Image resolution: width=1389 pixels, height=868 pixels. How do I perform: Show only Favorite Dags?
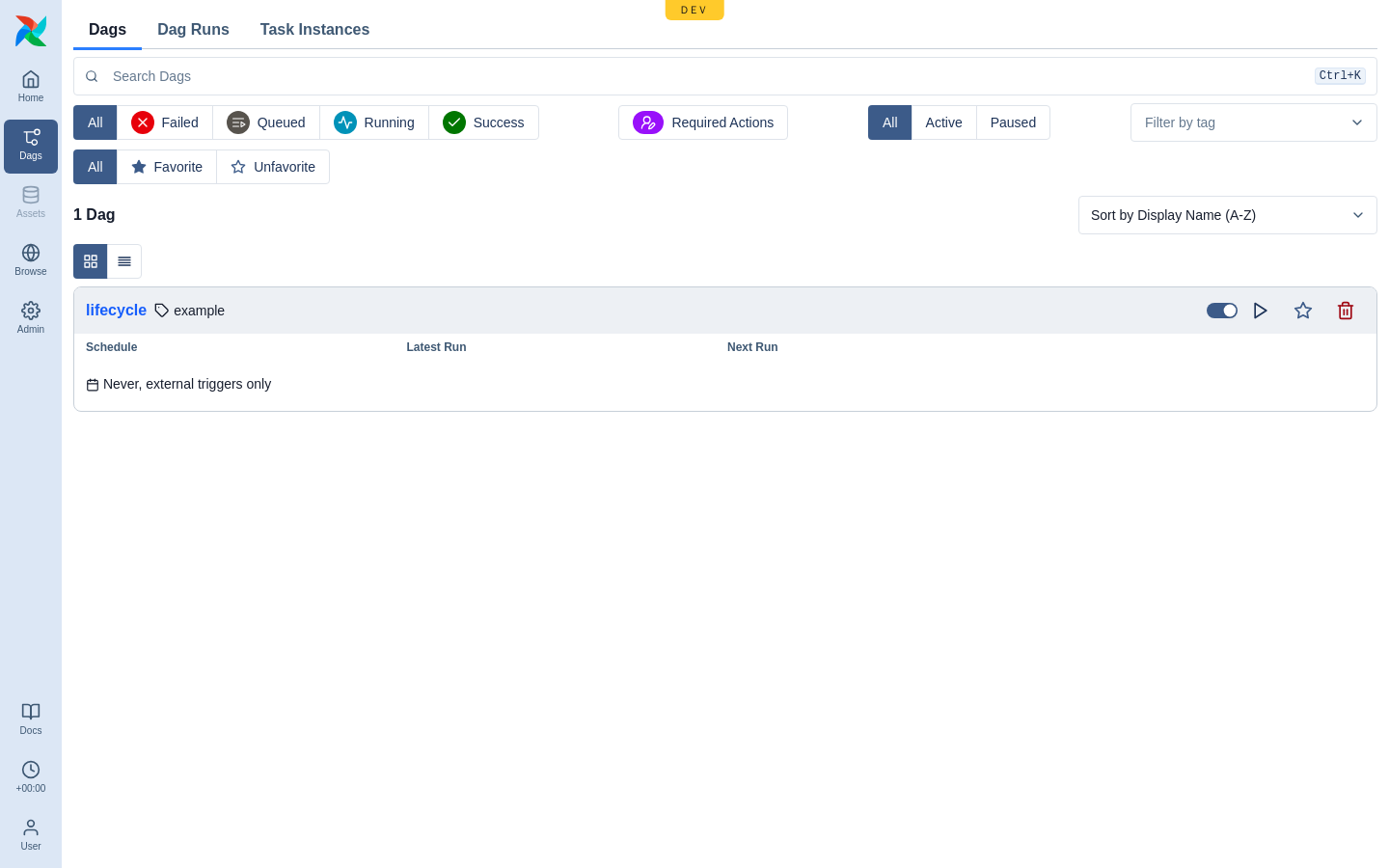tap(167, 167)
